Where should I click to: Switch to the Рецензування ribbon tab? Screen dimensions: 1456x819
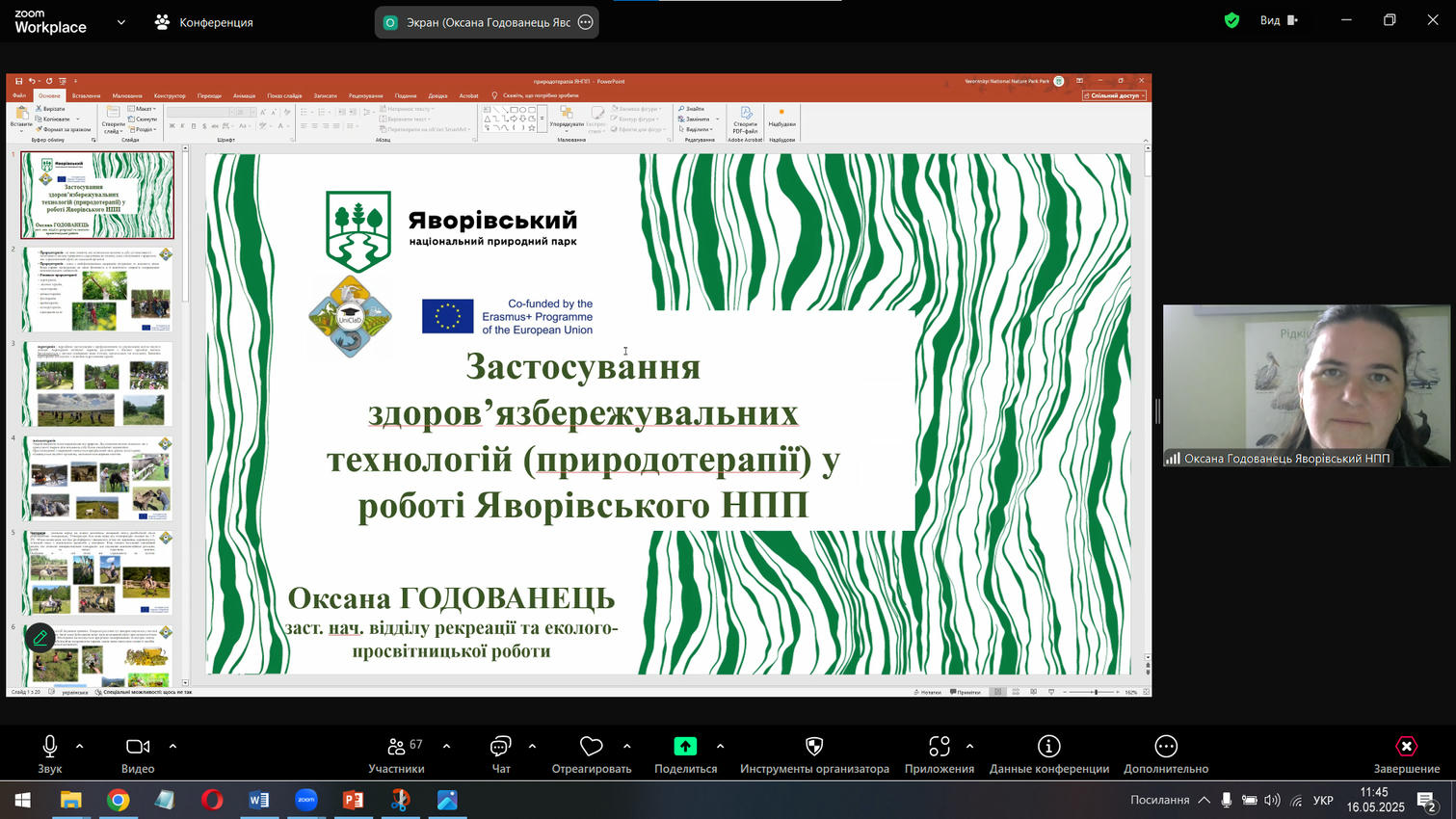[x=365, y=95]
